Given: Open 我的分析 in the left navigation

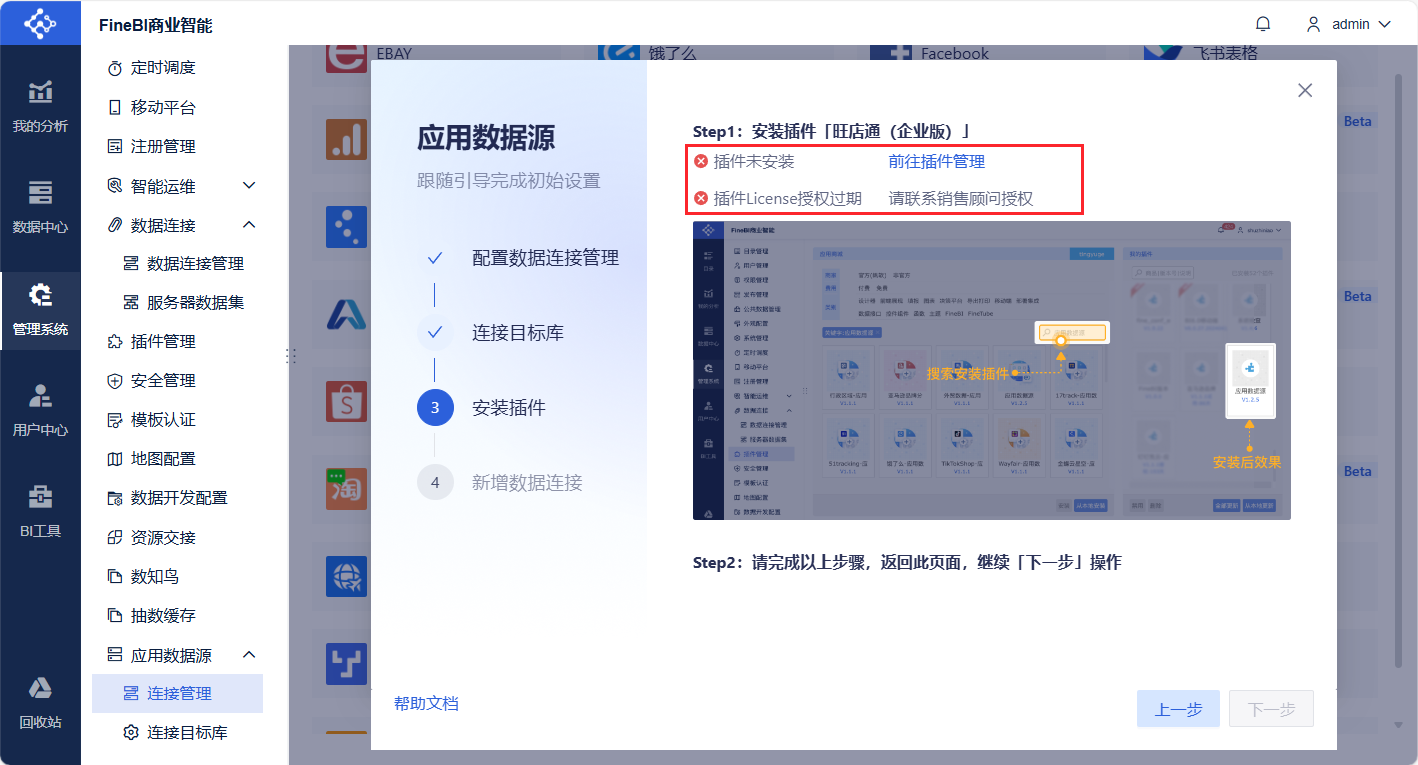Looking at the screenshot, I should tap(40, 106).
